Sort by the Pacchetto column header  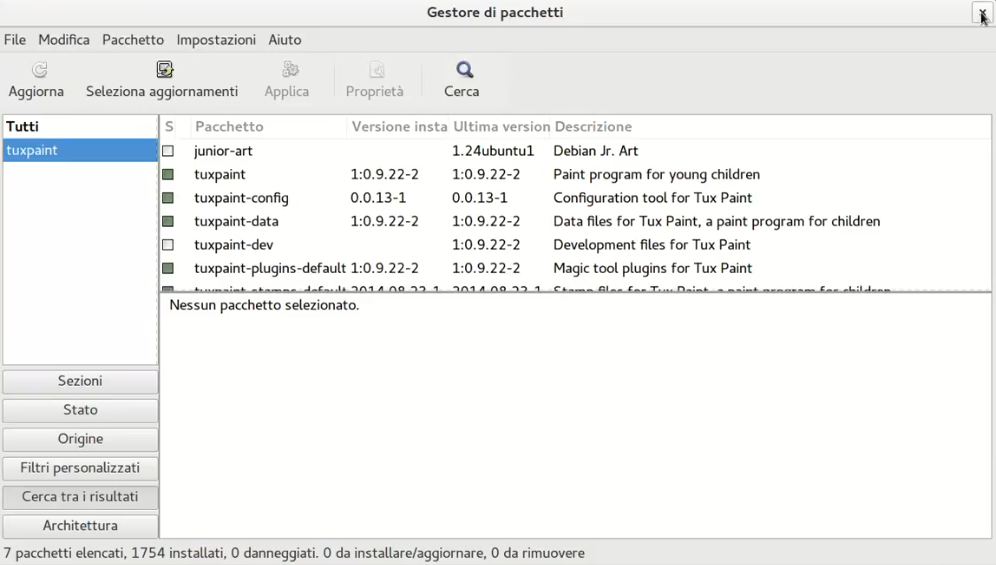point(229,127)
